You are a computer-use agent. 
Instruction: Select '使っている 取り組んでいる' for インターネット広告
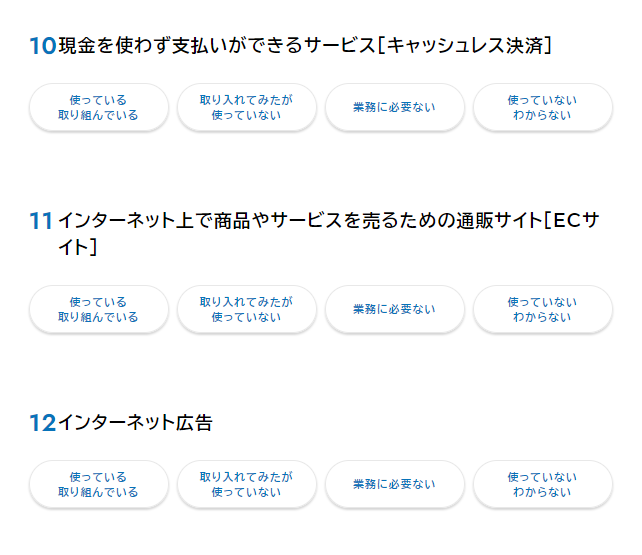[98, 485]
